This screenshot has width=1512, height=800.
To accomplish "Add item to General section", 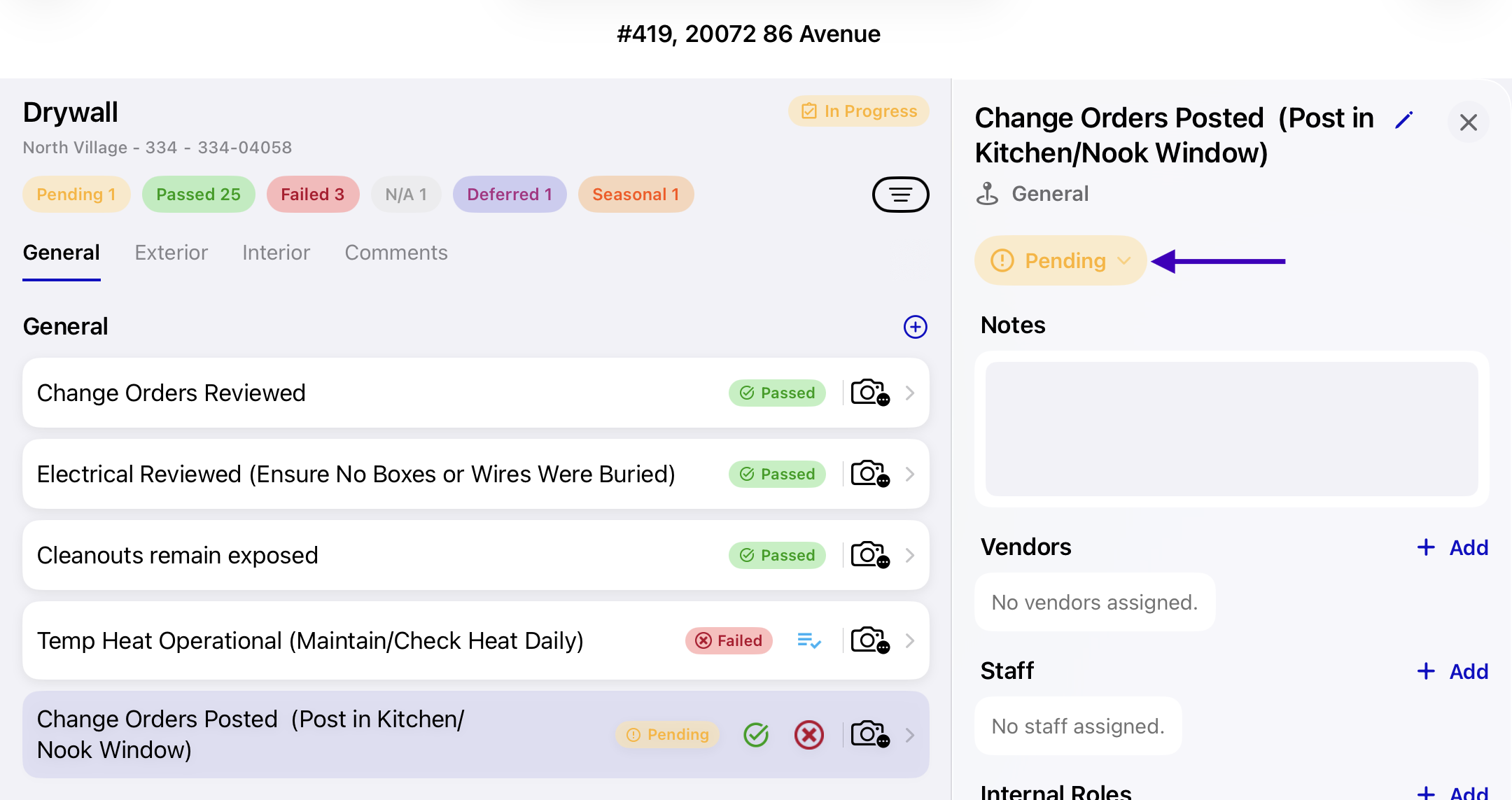I will pyautogui.click(x=915, y=327).
